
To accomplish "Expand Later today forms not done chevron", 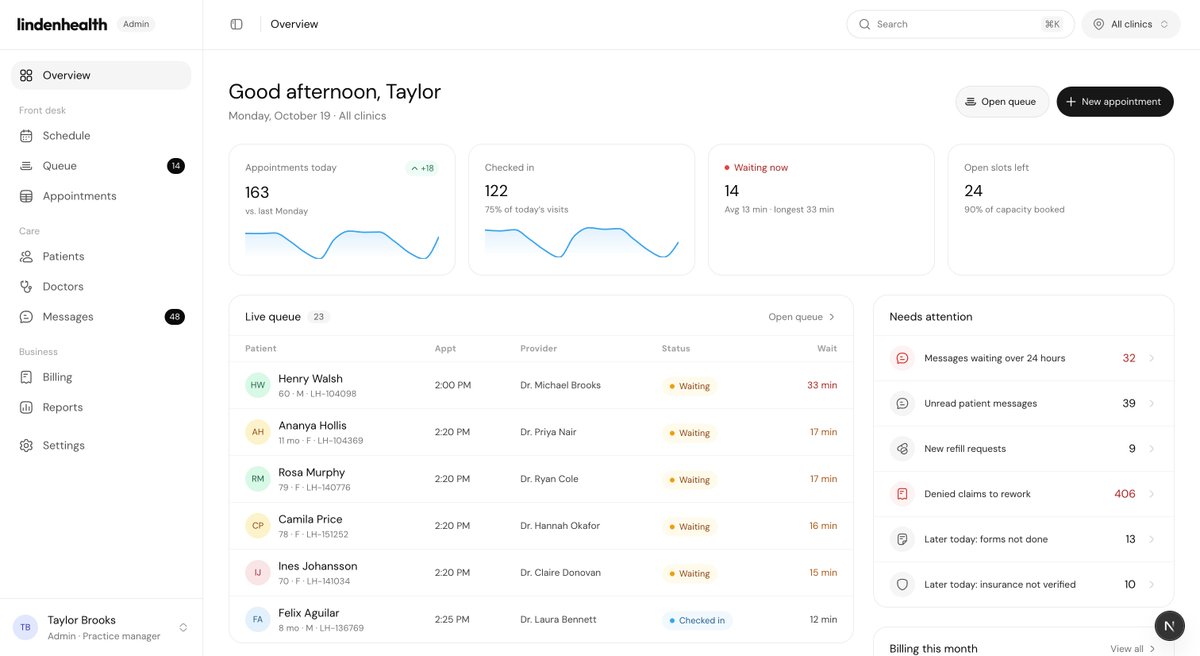I will coord(1152,539).
